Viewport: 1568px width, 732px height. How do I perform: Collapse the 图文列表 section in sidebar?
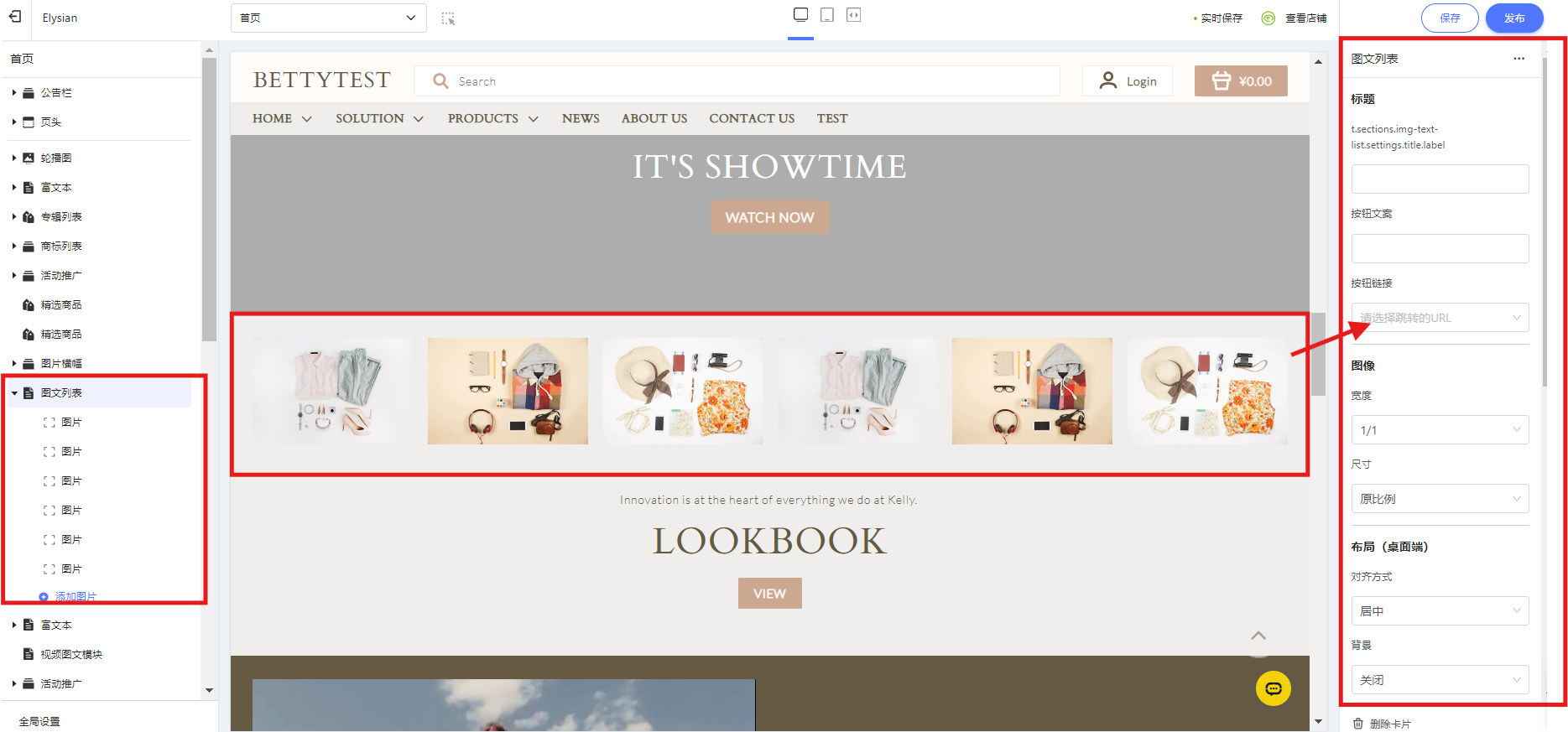pyautogui.click(x=14, y=393)
